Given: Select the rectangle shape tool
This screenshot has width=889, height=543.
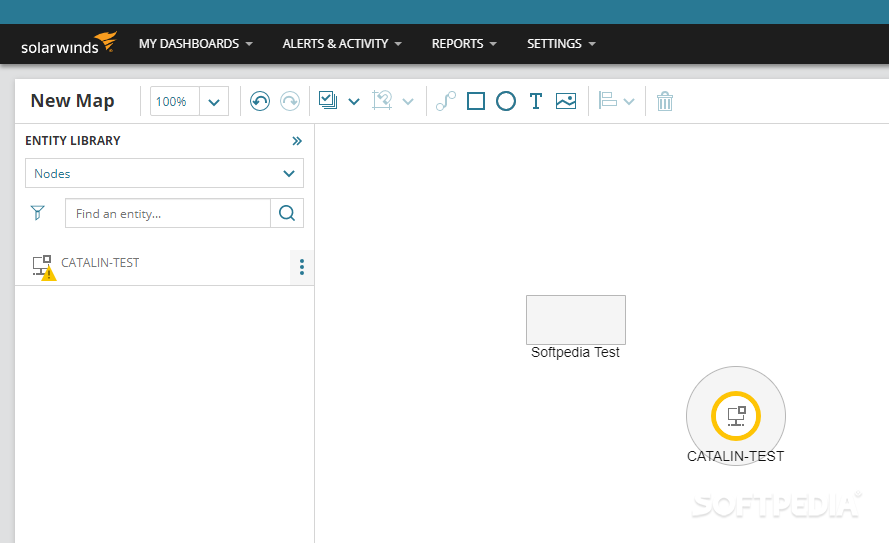Looking at the screenshot, I should [x=476, y=101].
